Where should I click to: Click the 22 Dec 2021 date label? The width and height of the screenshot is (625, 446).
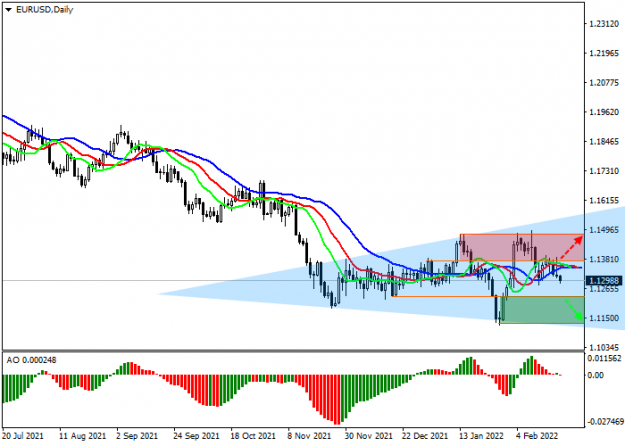425,436
